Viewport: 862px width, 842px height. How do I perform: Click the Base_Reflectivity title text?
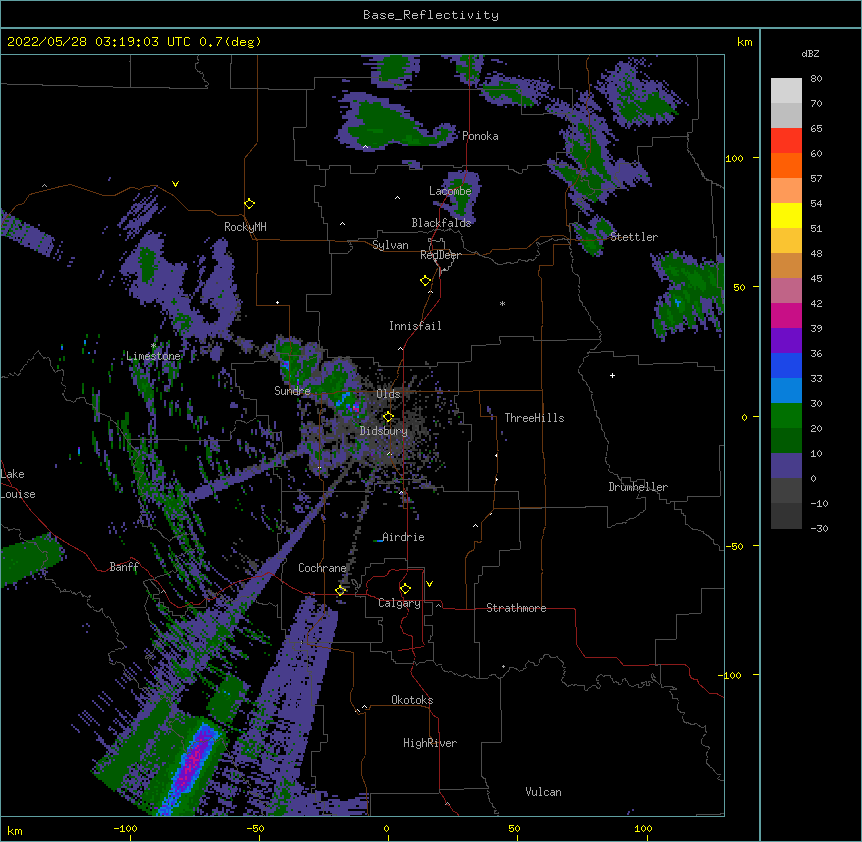tap(431, 15)
